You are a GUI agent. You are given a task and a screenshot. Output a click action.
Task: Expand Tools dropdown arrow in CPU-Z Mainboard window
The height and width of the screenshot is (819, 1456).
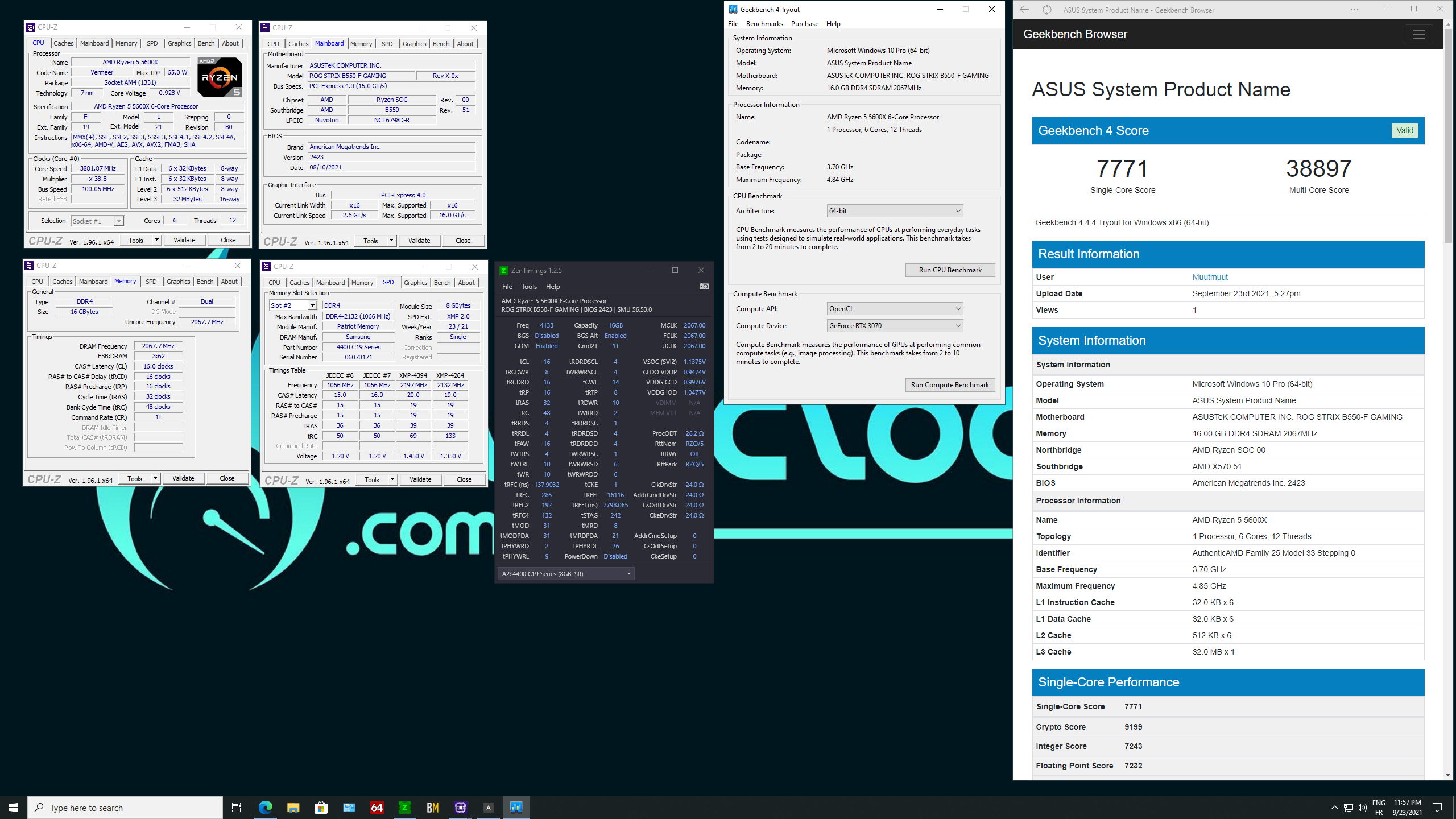point(391,241)
